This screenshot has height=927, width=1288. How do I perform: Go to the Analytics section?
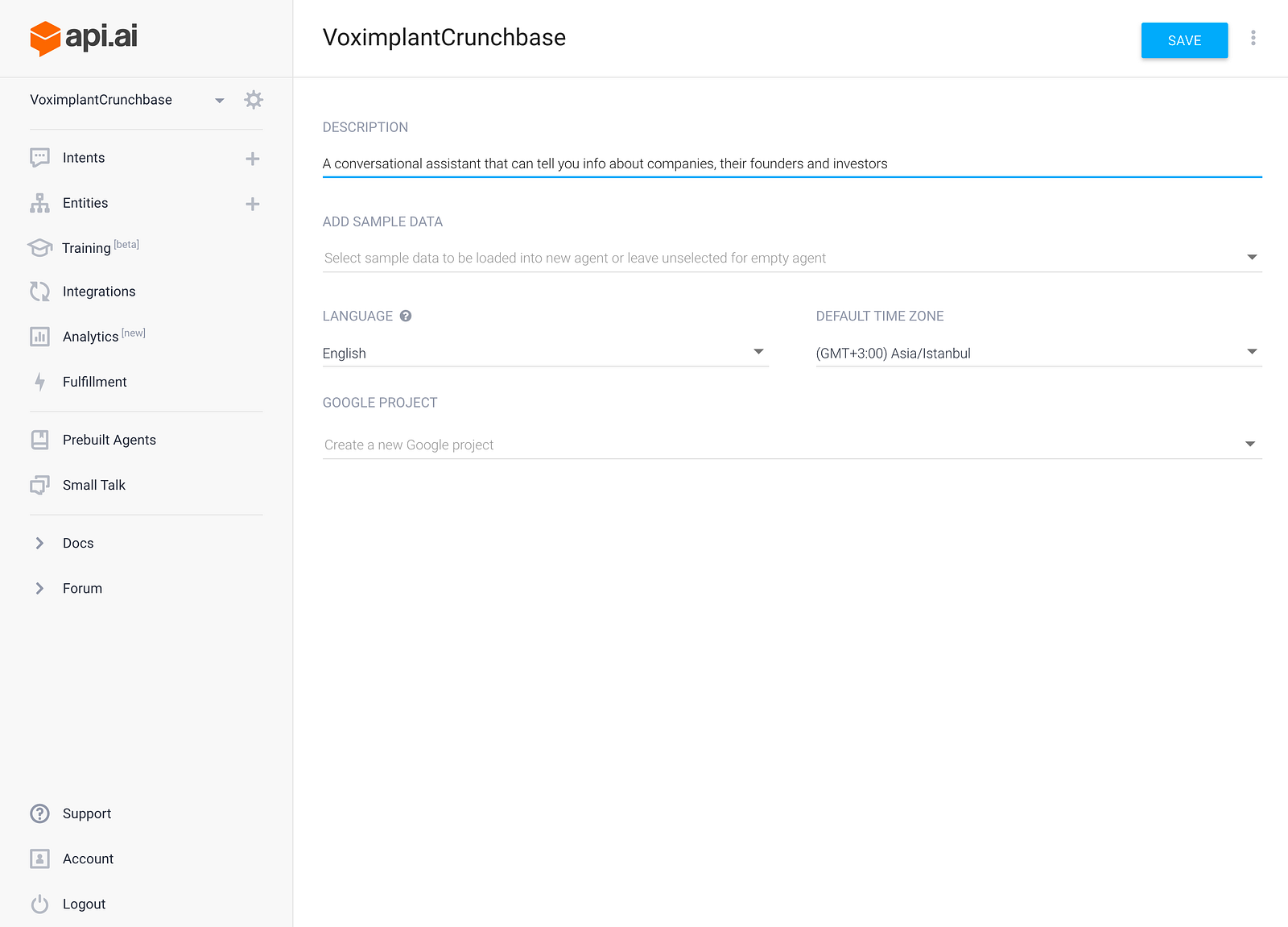click(90, 337)
